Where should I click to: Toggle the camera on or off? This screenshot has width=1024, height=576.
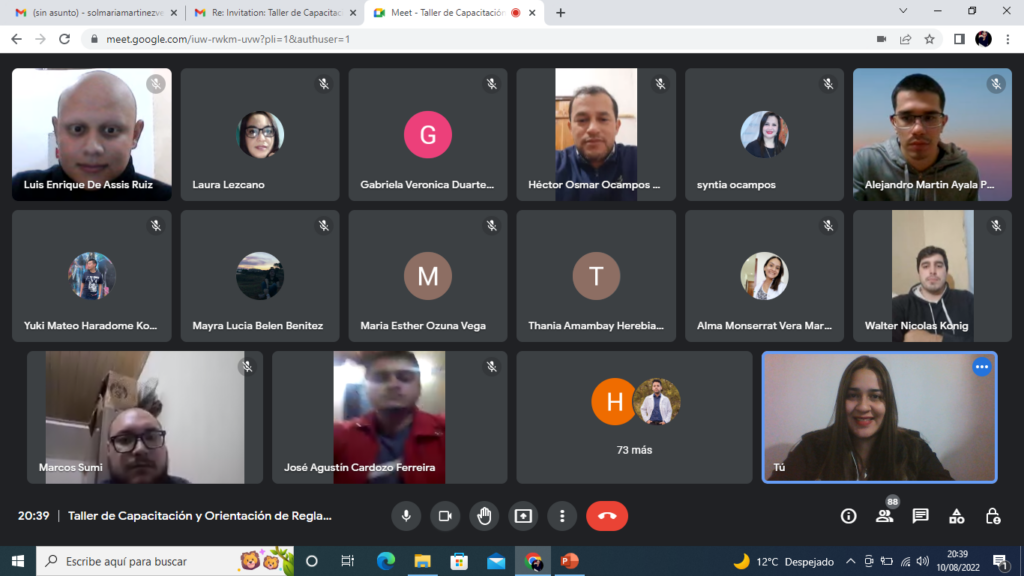tap(445, 516)
